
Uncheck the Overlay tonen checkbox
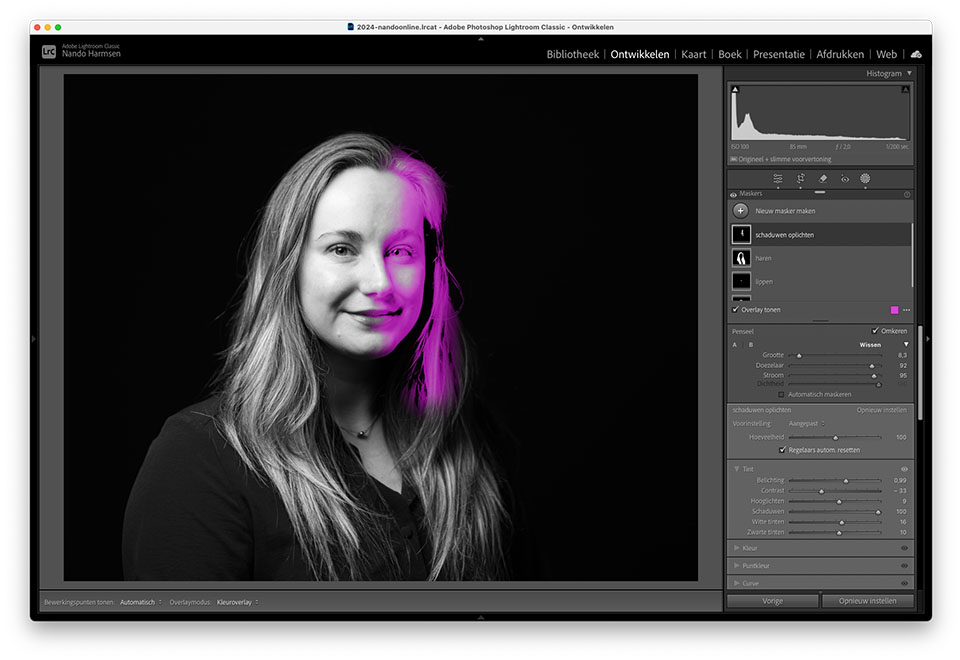(x=735, y=309)
